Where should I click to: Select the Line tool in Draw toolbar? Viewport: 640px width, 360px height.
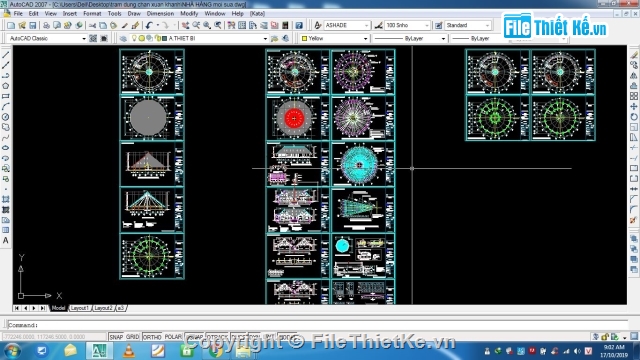click(x=6, y=55)
